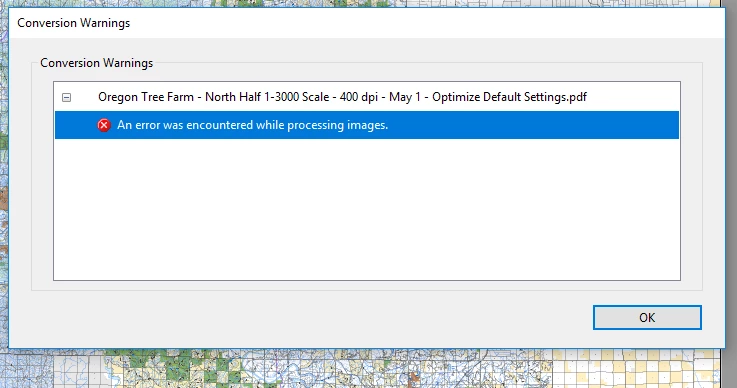Click the red error X icon

[x=104, y=125]
